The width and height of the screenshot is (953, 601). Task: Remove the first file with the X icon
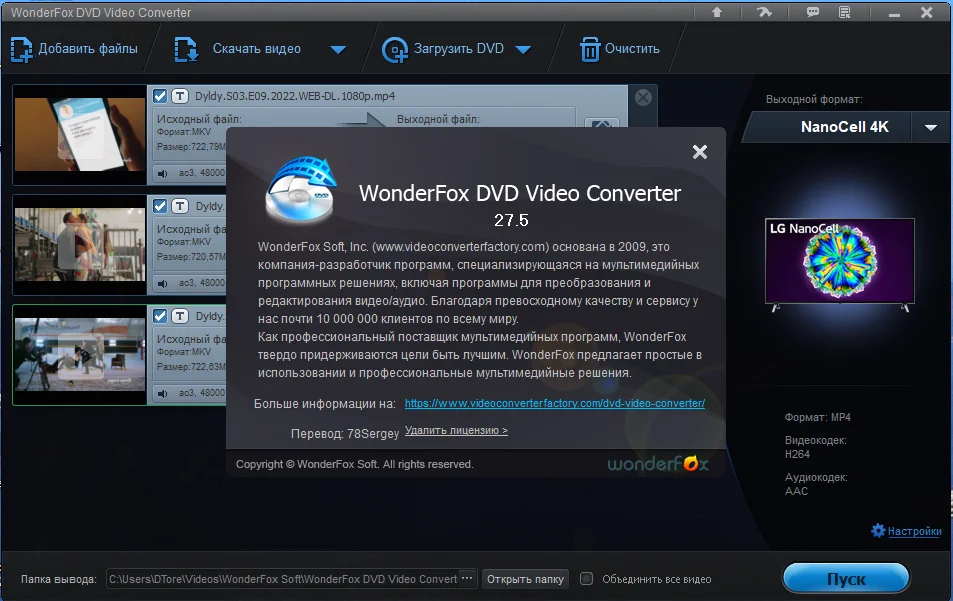click(643, 97)
